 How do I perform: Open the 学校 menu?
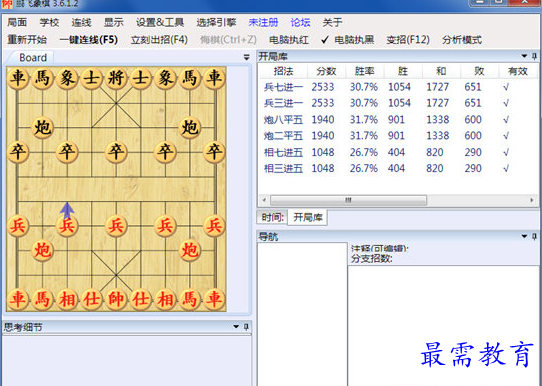[49, 22]
